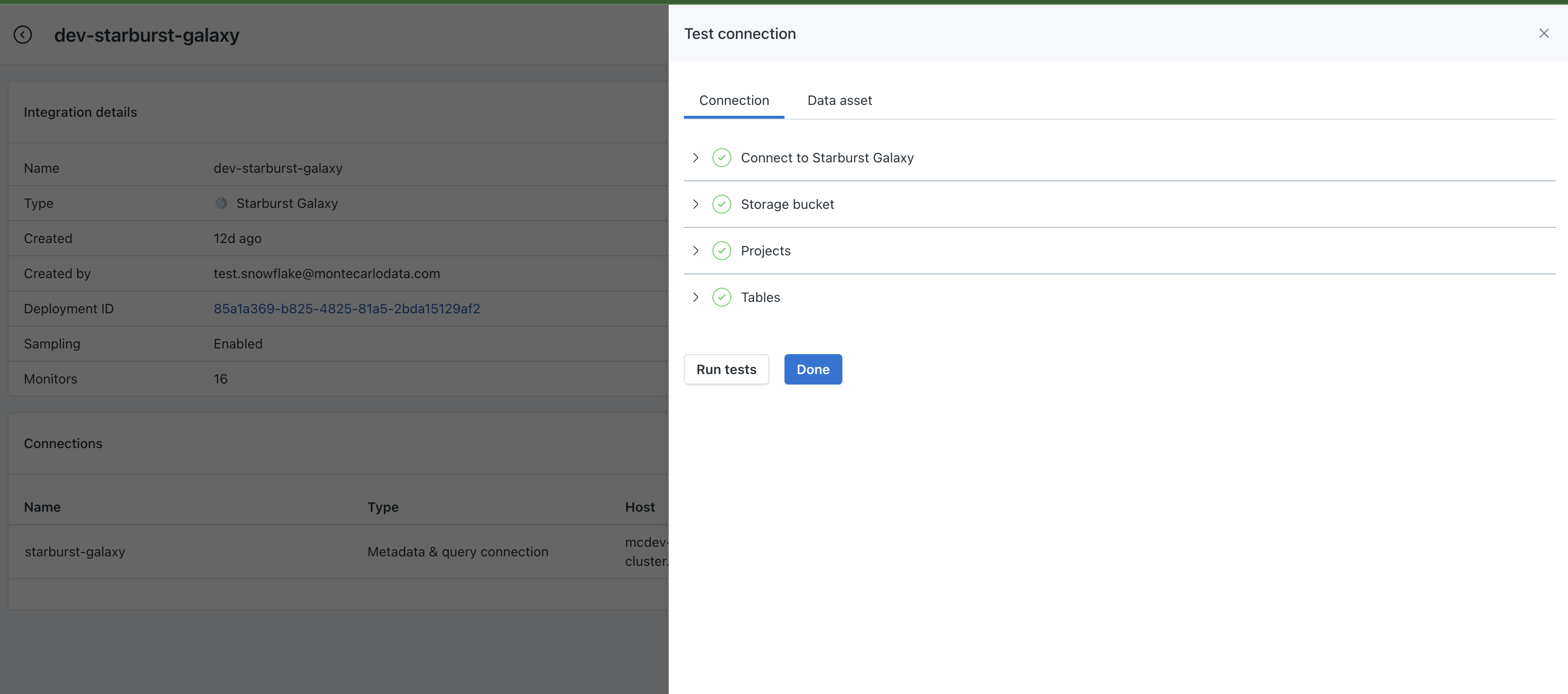Click the blue Done button
Screen dimensions: 1568x694
812,369
